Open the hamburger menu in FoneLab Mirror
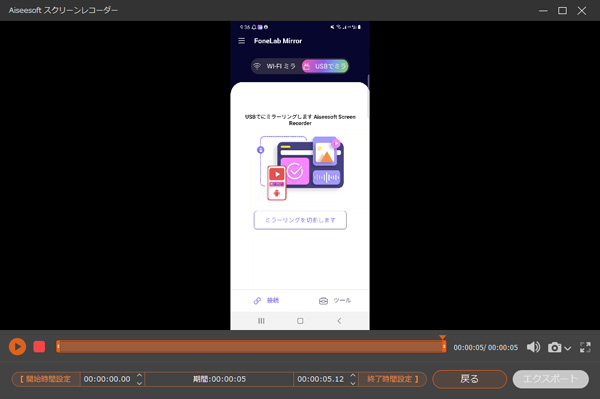This screenshot has height=399, width=600. tap(241, 41)
